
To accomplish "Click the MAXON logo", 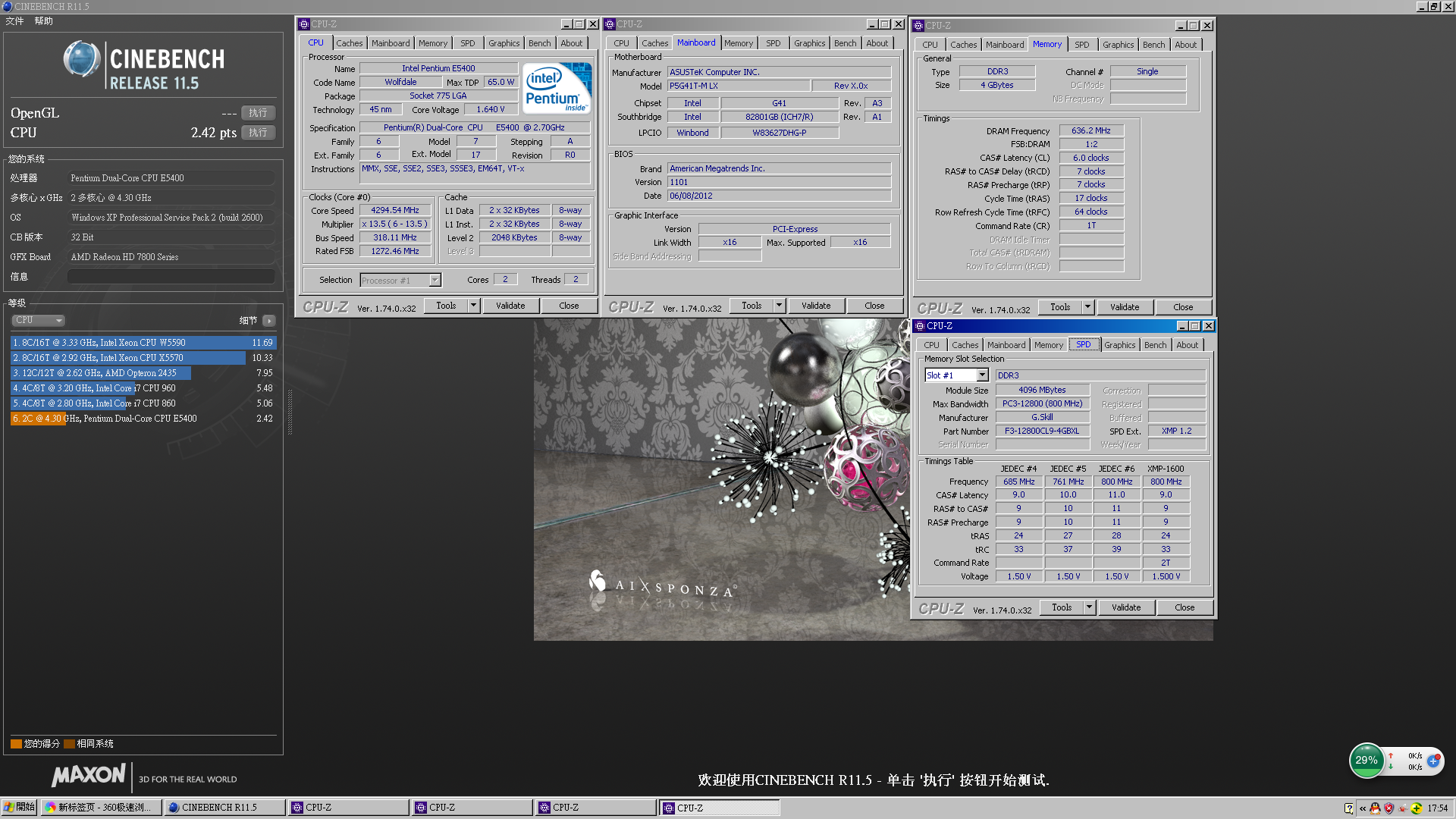I will tap(89, 775).
